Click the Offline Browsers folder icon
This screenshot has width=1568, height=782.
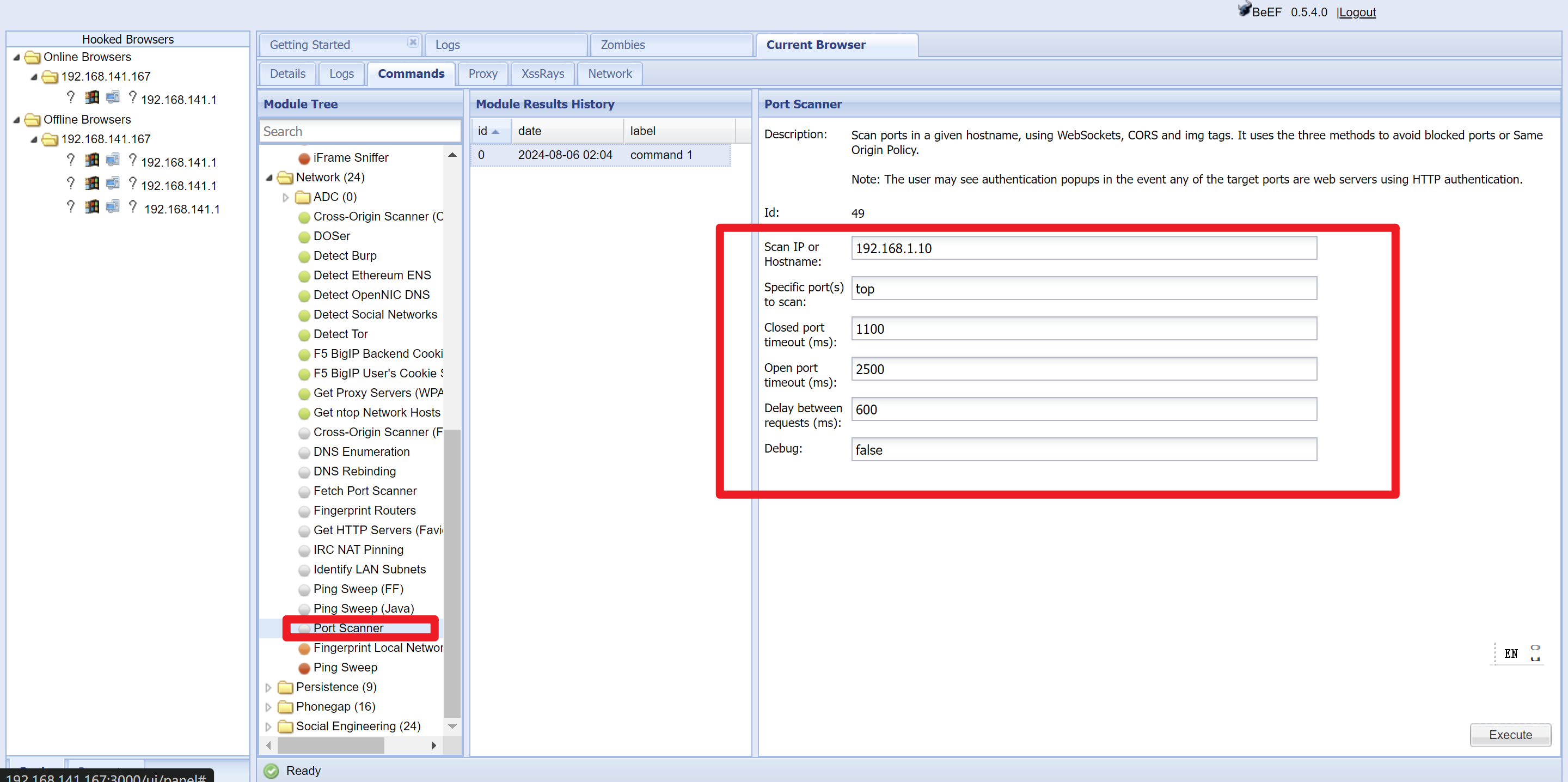pyautogui.click(x=32, y=120)
